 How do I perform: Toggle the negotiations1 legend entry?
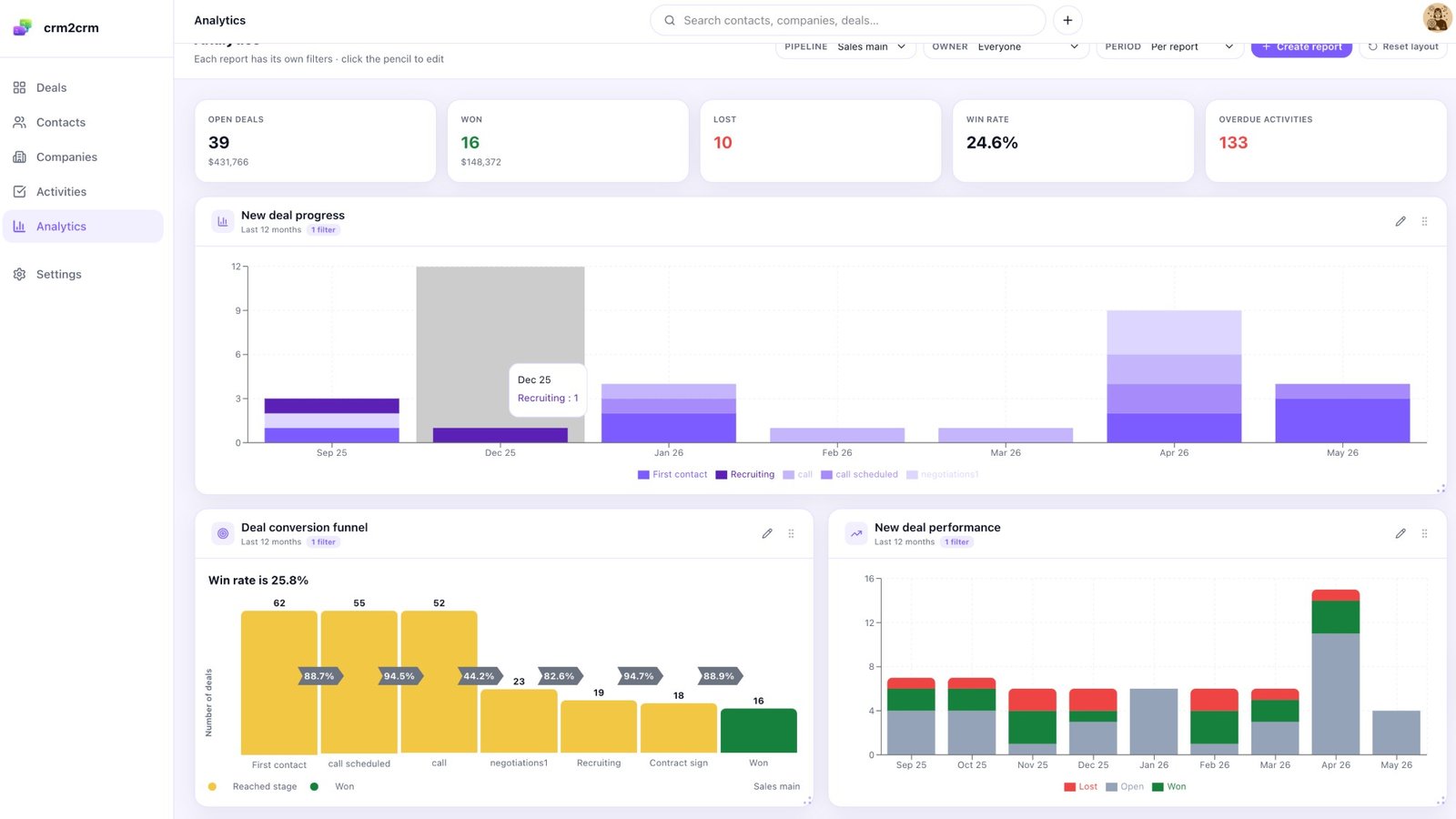click(x=943, y=475)
